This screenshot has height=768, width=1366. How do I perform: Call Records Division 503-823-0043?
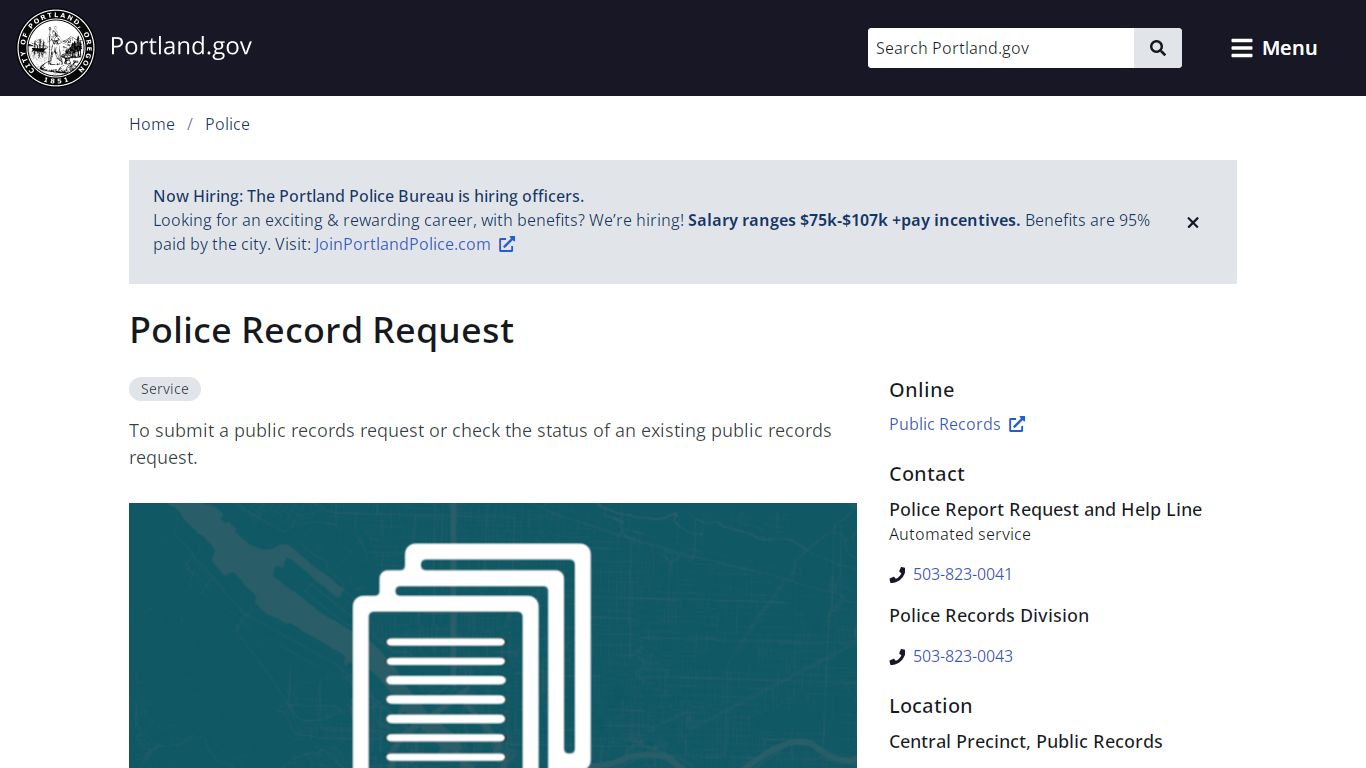(x=962, y=656)
